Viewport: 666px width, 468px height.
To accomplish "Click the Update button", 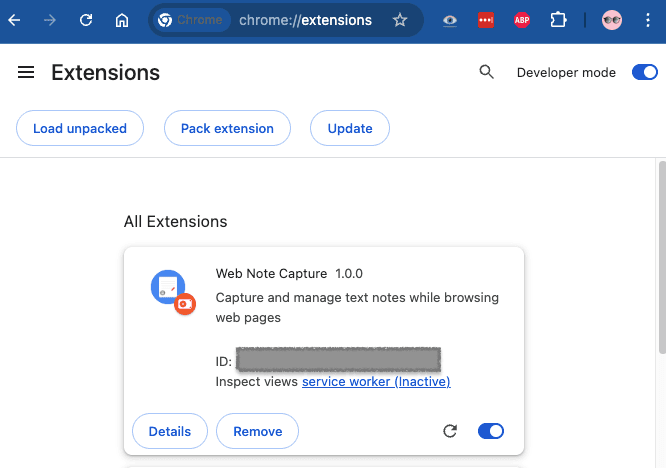I will [350, 128].
